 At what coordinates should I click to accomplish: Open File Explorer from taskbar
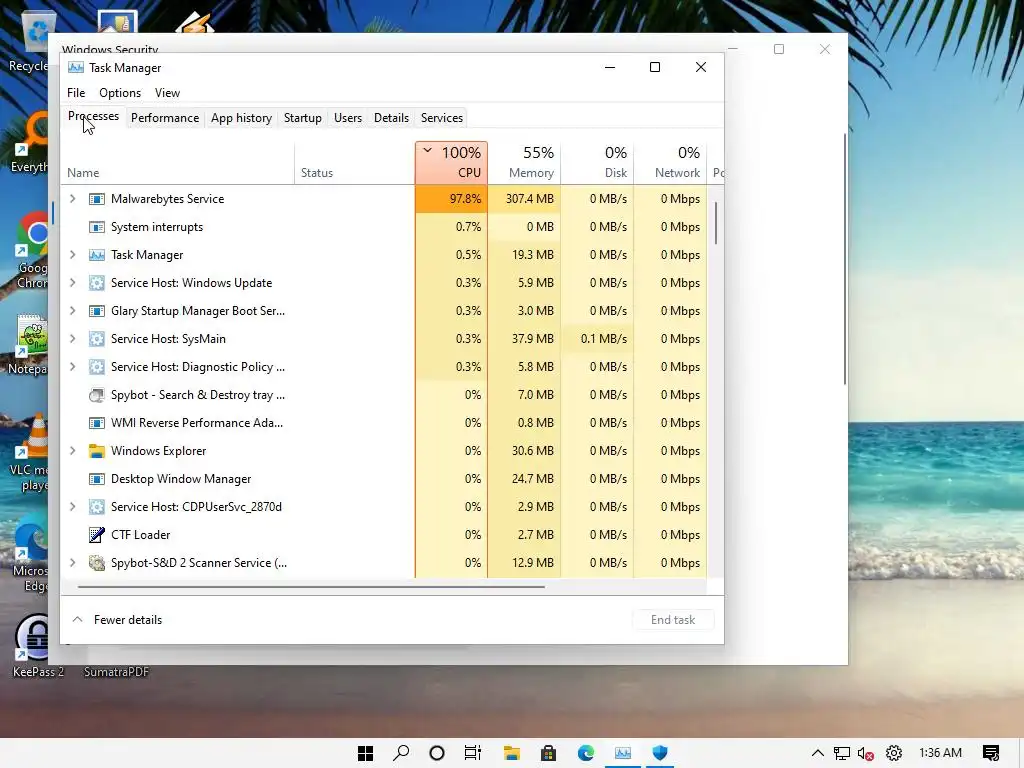[x=511, y=753]
